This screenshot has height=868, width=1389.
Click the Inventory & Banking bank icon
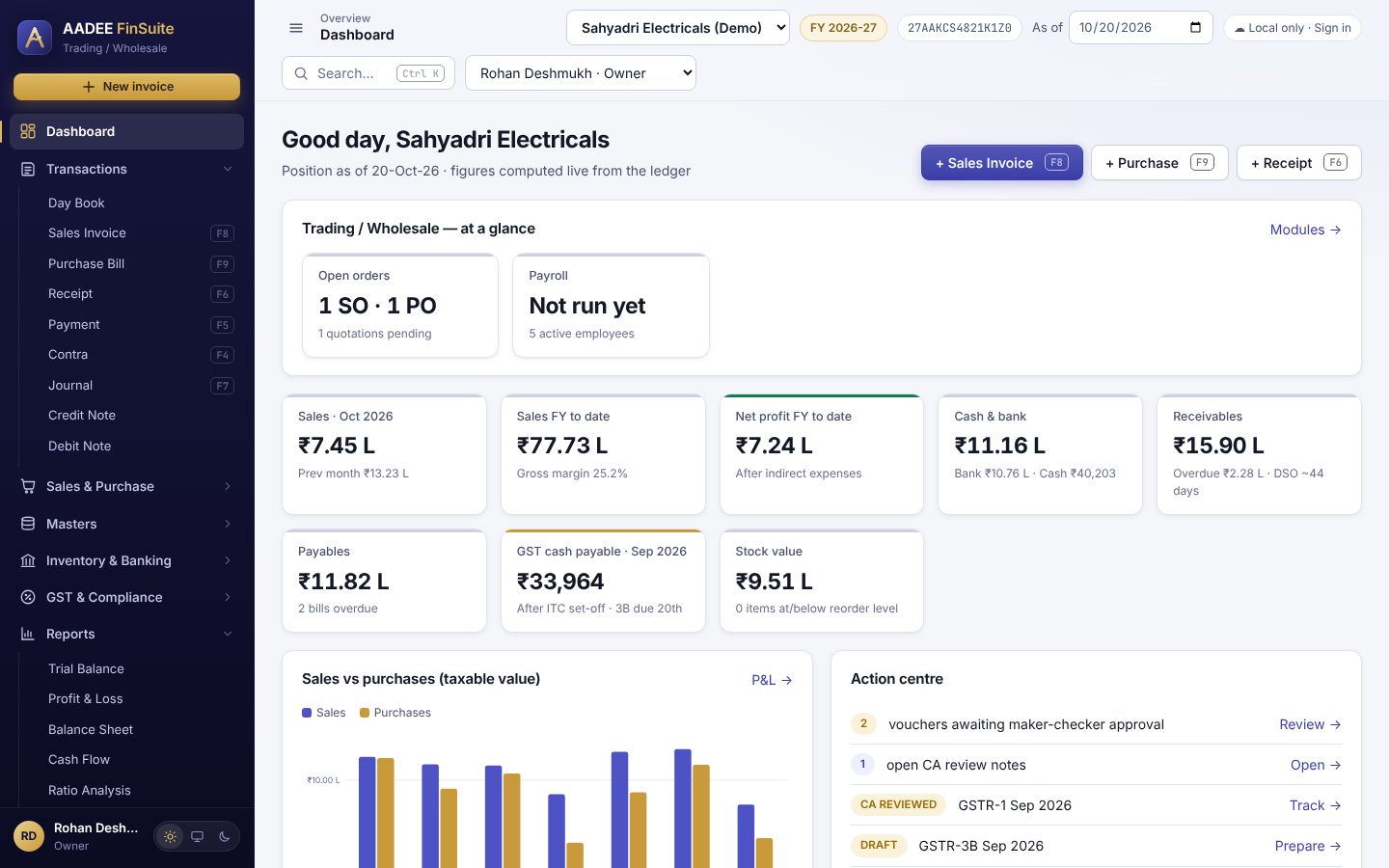click(28, 560)
